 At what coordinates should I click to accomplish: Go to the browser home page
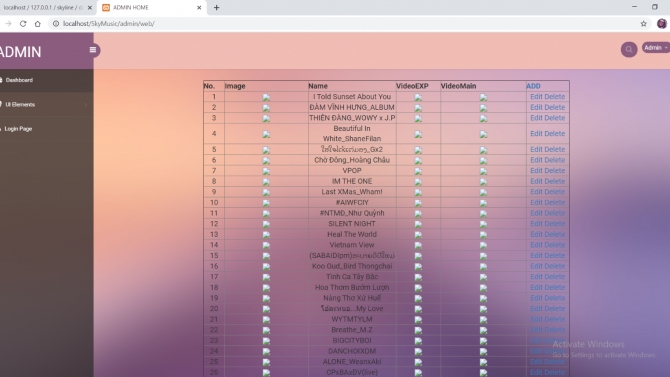click(x=38, y=24)
